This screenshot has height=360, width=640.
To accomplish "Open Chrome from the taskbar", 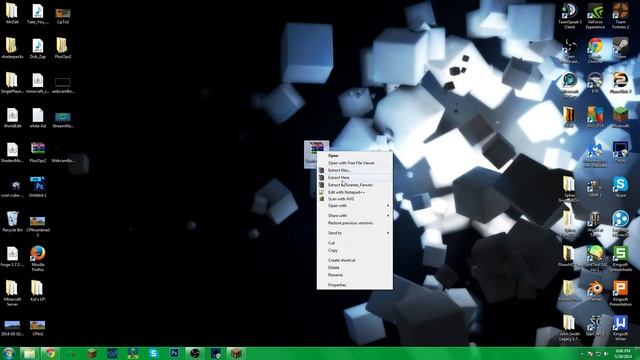I will [50, 353].
